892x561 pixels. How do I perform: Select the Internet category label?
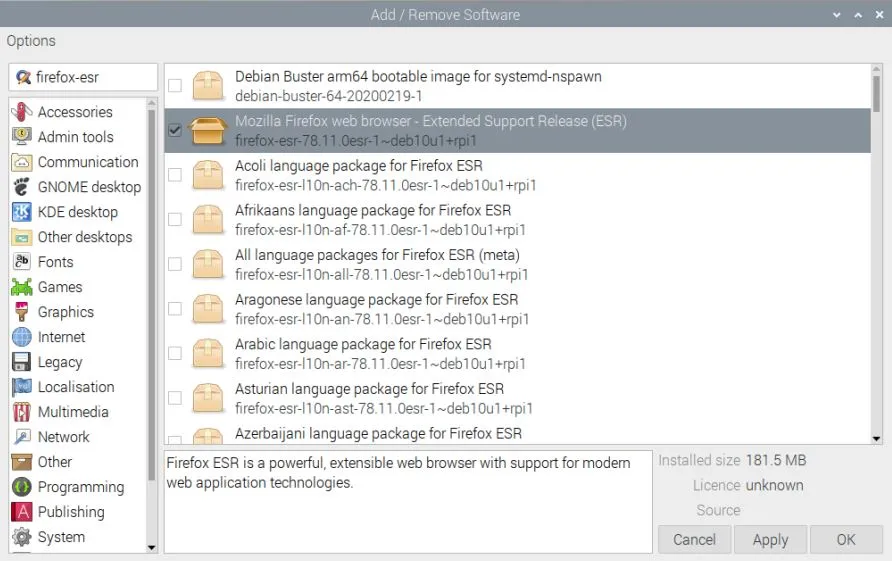click(x=61, y=337)
